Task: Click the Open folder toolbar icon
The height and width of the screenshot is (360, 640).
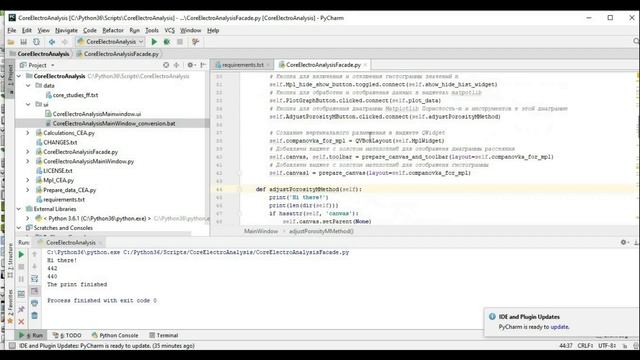Action: click(11, 42)
